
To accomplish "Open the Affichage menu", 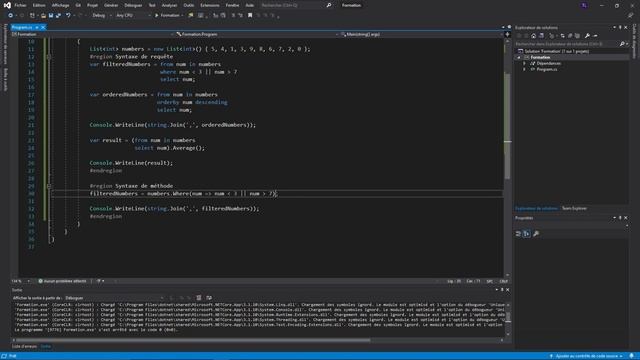I will tap(60, 5).
